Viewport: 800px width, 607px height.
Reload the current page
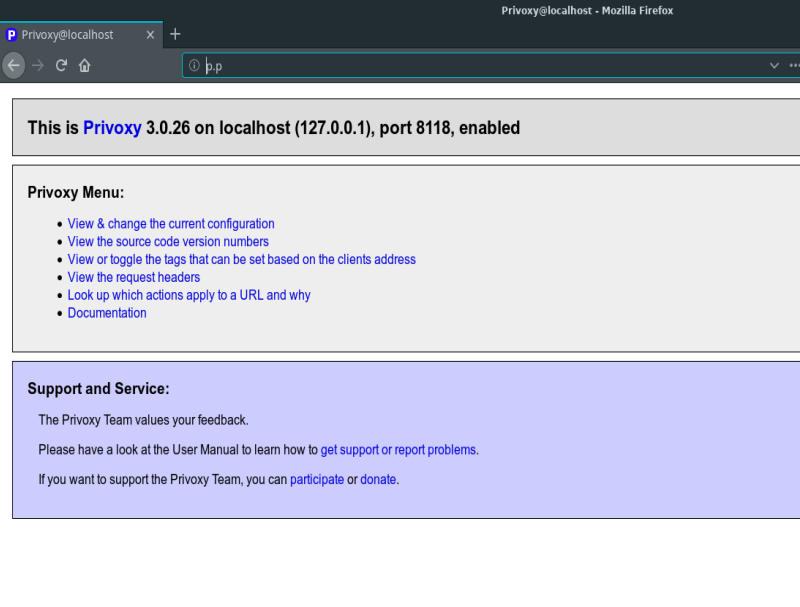click(61, 65)
